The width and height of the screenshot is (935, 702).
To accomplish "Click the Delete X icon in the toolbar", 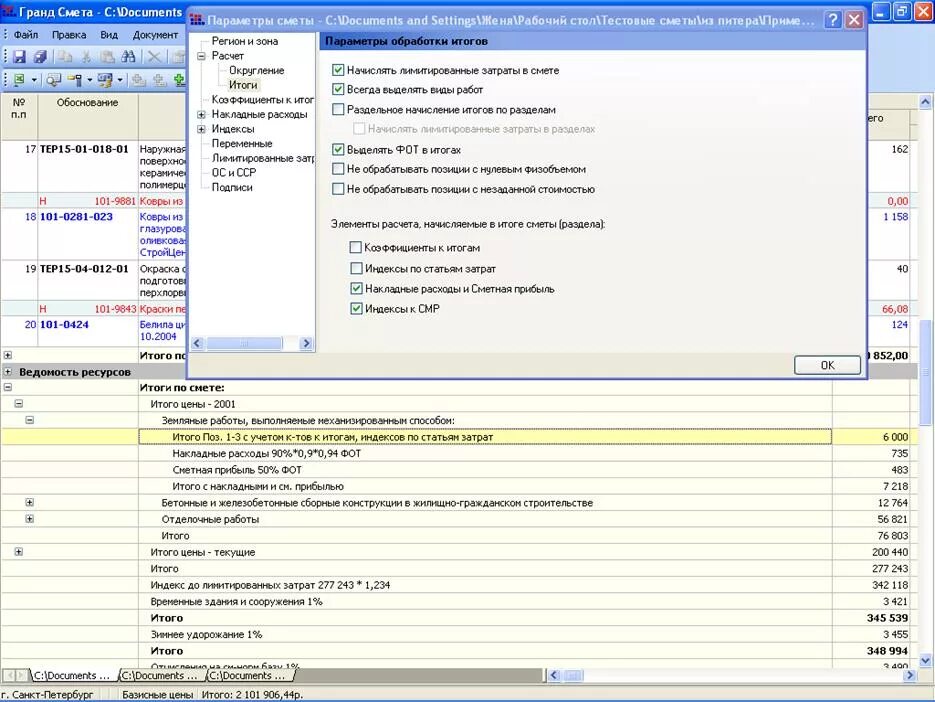I will pyautogui.click(x=154, y=57).
